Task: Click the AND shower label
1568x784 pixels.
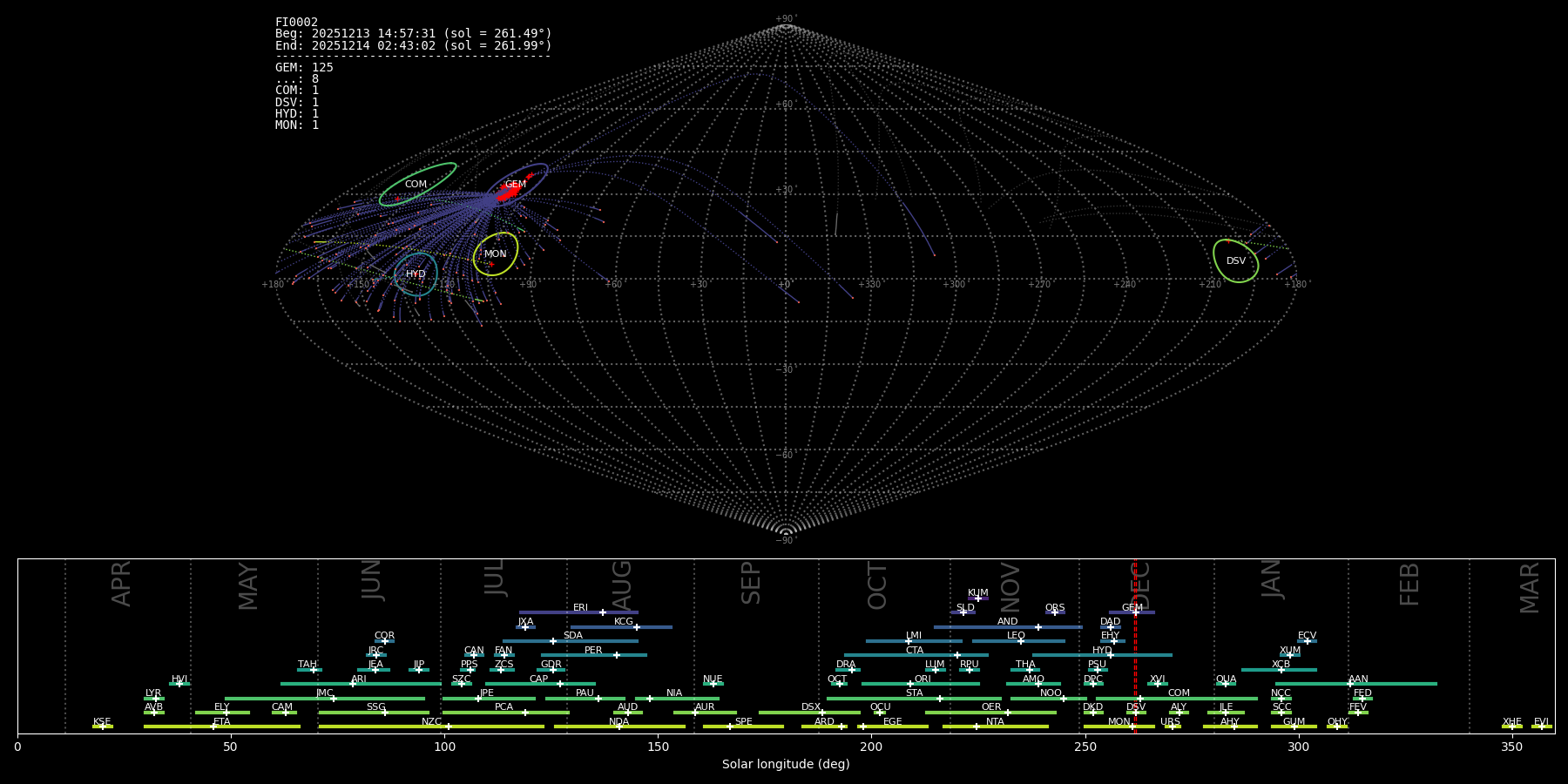Action: pos(1008,622)
